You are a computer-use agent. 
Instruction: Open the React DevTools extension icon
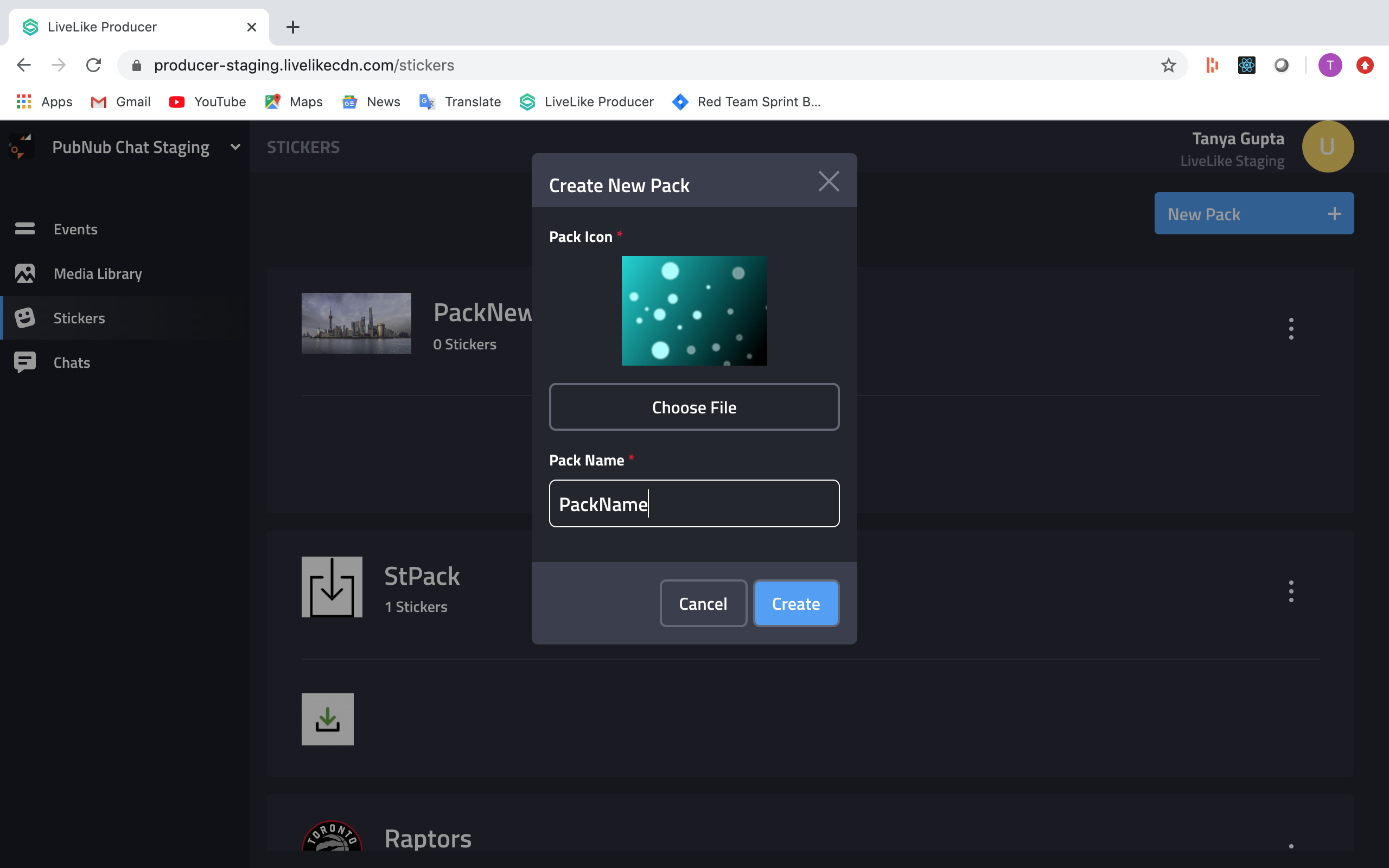click(1246, 66)
